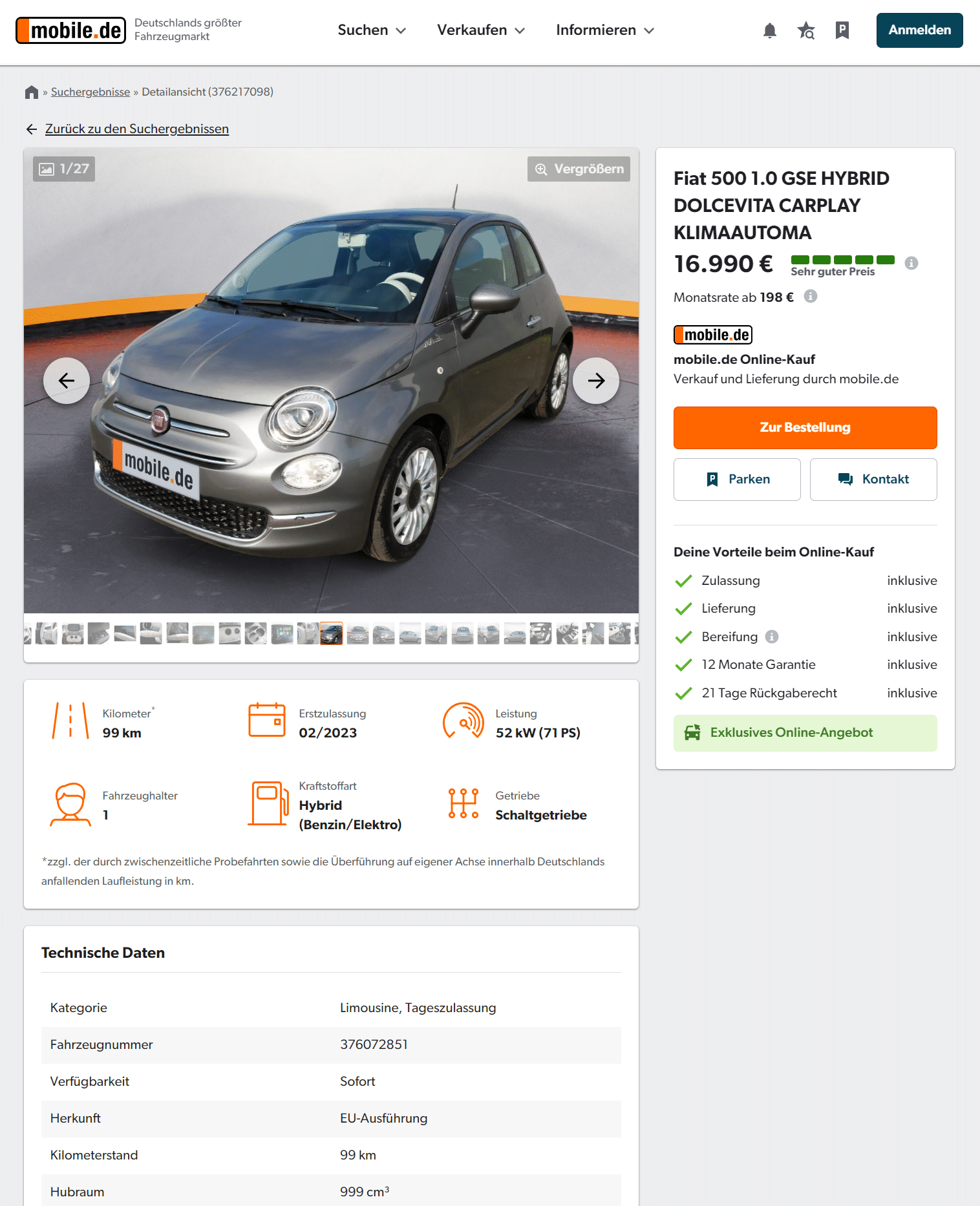Click the back arrow to search results

point(32,129)
